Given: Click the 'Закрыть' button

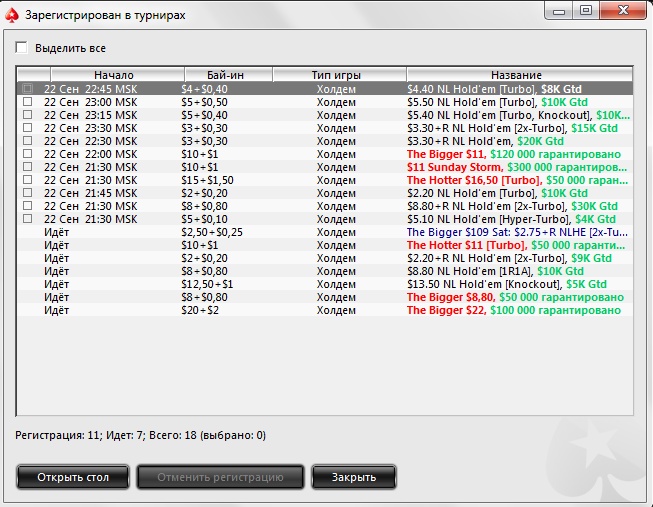Looking at the screenshot, I should 354,477.
